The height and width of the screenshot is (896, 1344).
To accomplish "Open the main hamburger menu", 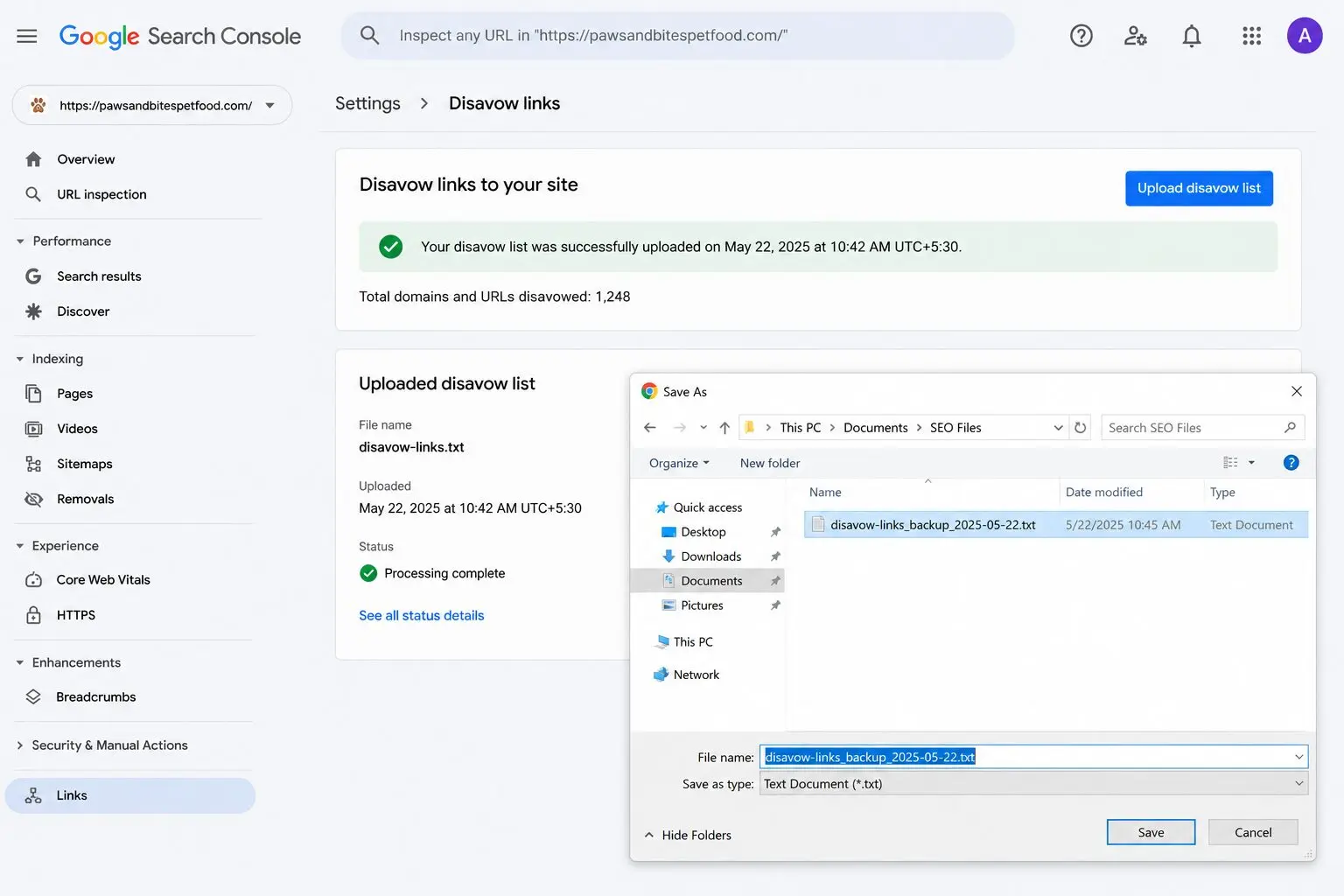I will (x=27, y=36).
